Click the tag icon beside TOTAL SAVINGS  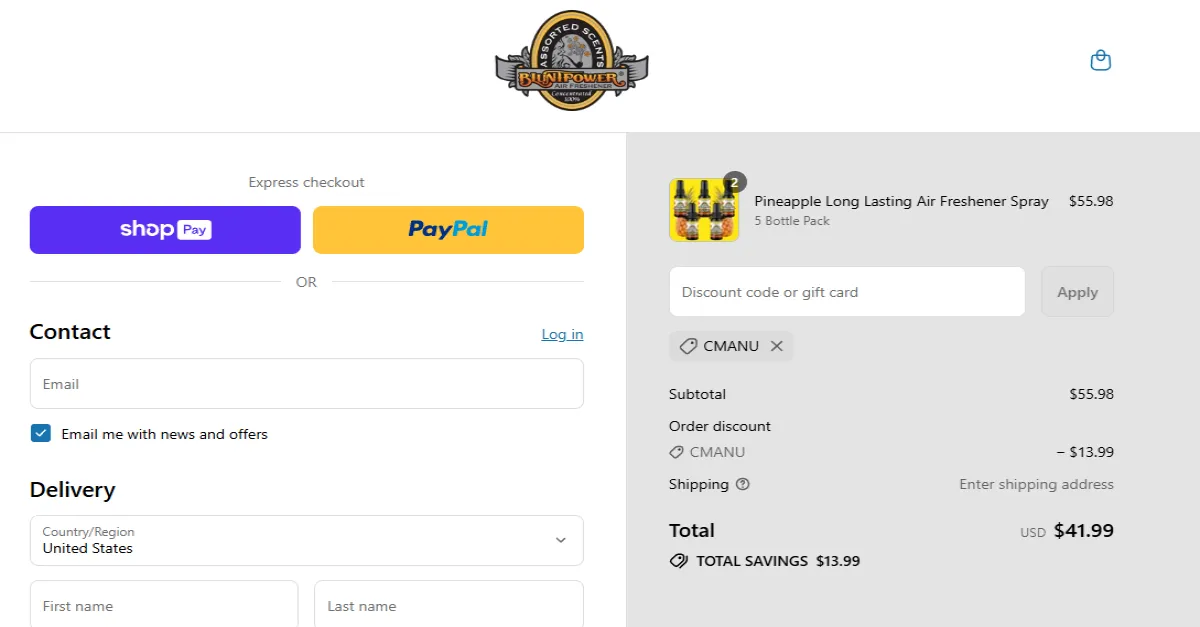coord(679,561)
